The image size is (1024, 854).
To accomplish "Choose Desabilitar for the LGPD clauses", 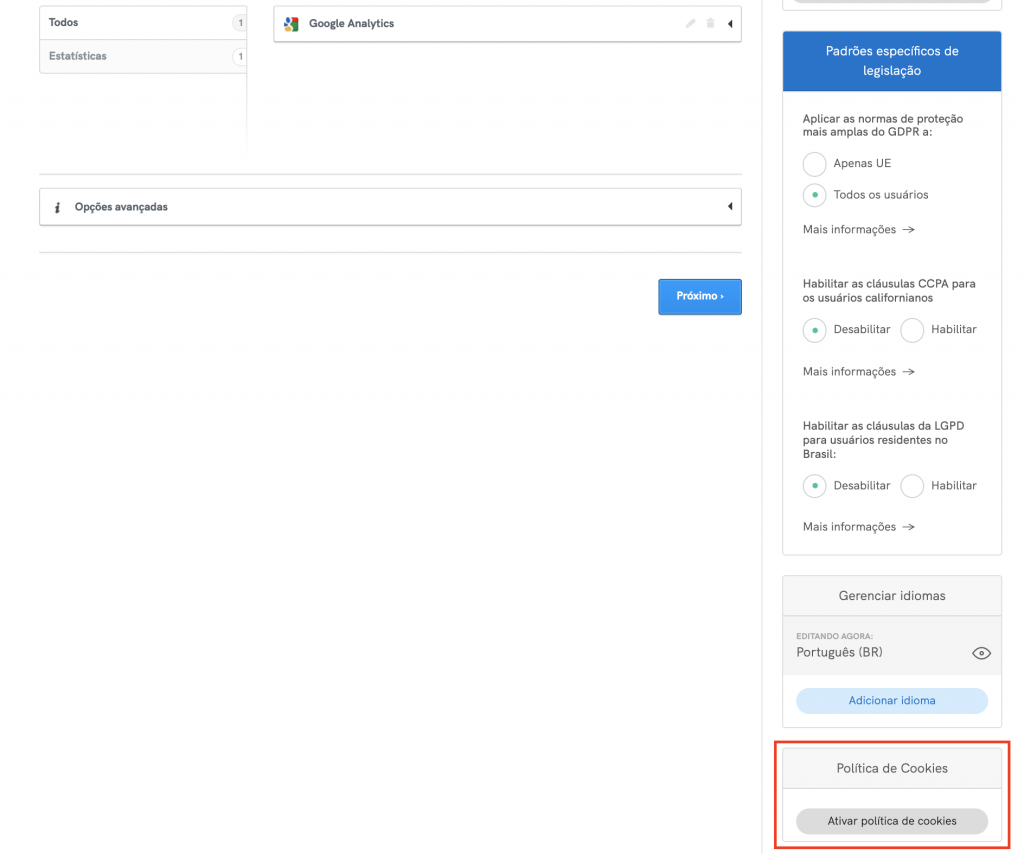I will 814,486.
